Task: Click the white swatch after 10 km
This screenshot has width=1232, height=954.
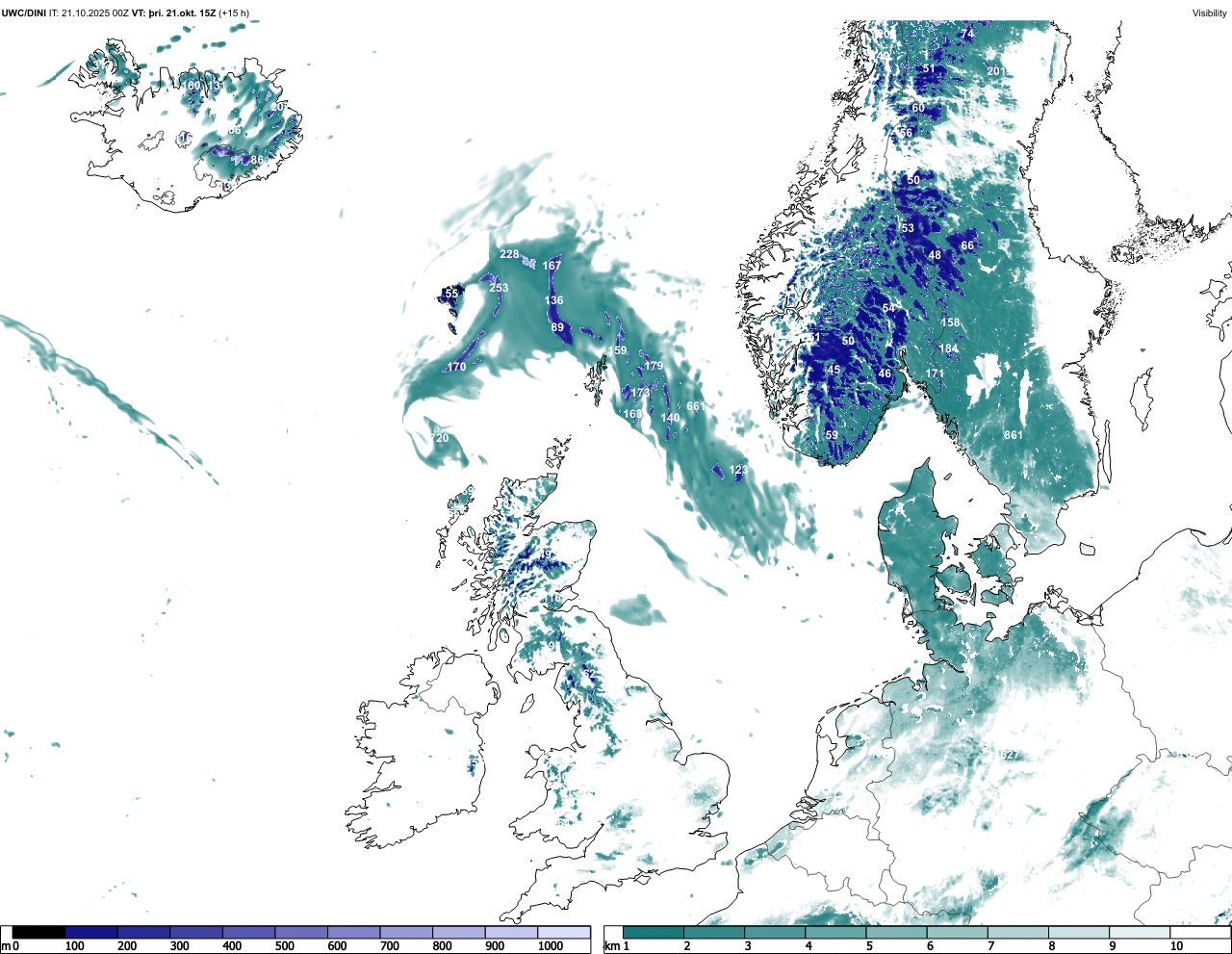Action: 1200,933
